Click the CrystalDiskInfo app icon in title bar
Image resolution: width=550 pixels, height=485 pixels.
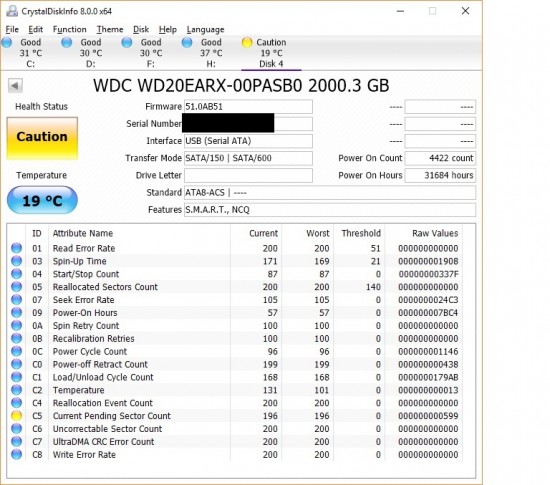point(12,11)
